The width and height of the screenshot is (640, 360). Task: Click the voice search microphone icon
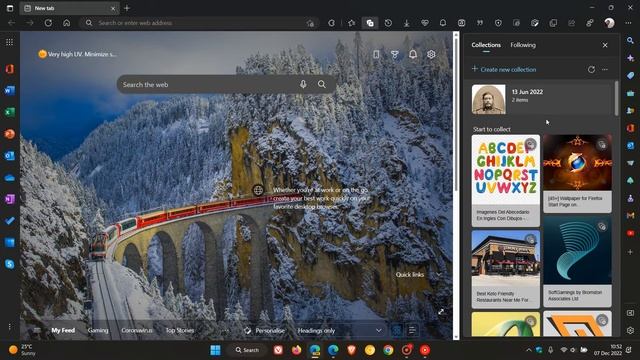[303, 84]
